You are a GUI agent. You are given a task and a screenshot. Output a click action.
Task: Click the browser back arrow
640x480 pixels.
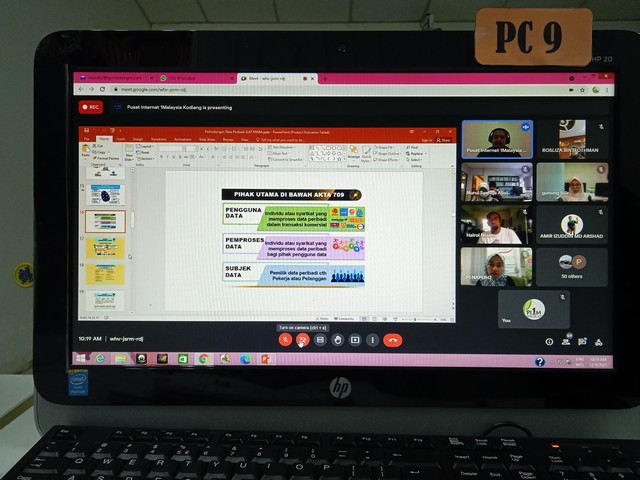pos(80,88)
